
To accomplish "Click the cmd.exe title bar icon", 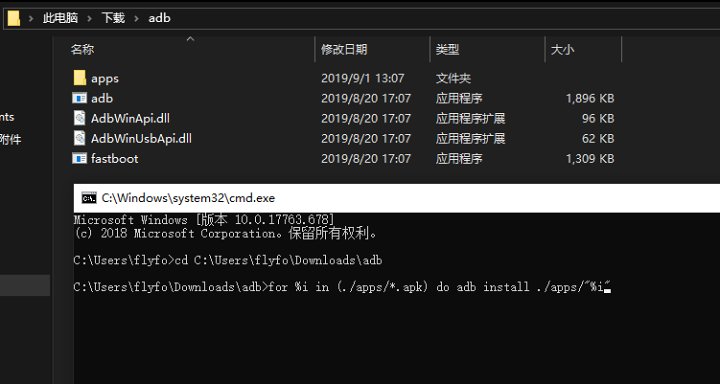I will point(89,198).
